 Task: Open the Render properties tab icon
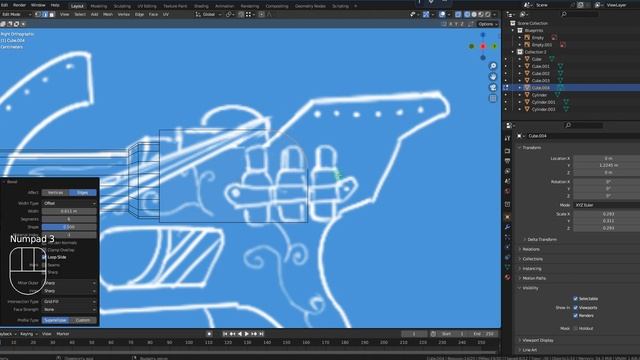507,151
